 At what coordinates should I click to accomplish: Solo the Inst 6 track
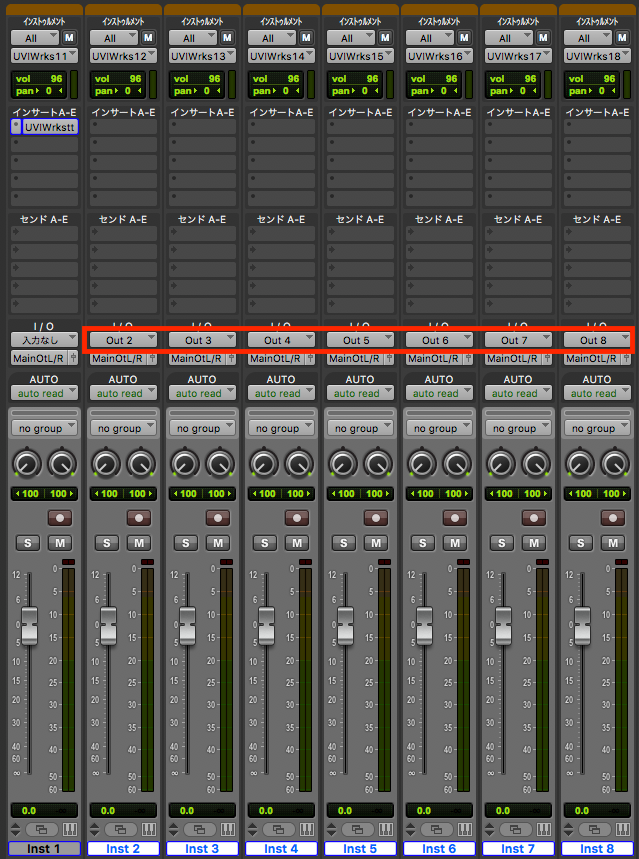click(422, 543)
